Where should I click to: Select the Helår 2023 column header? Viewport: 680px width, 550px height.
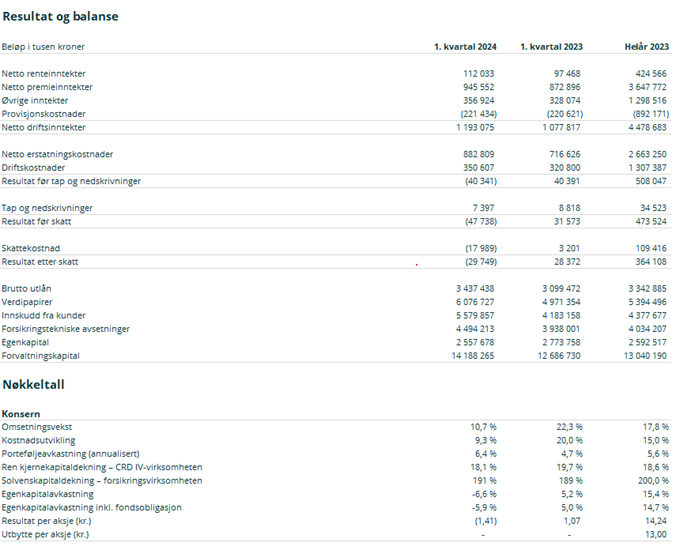coord(645,47)
